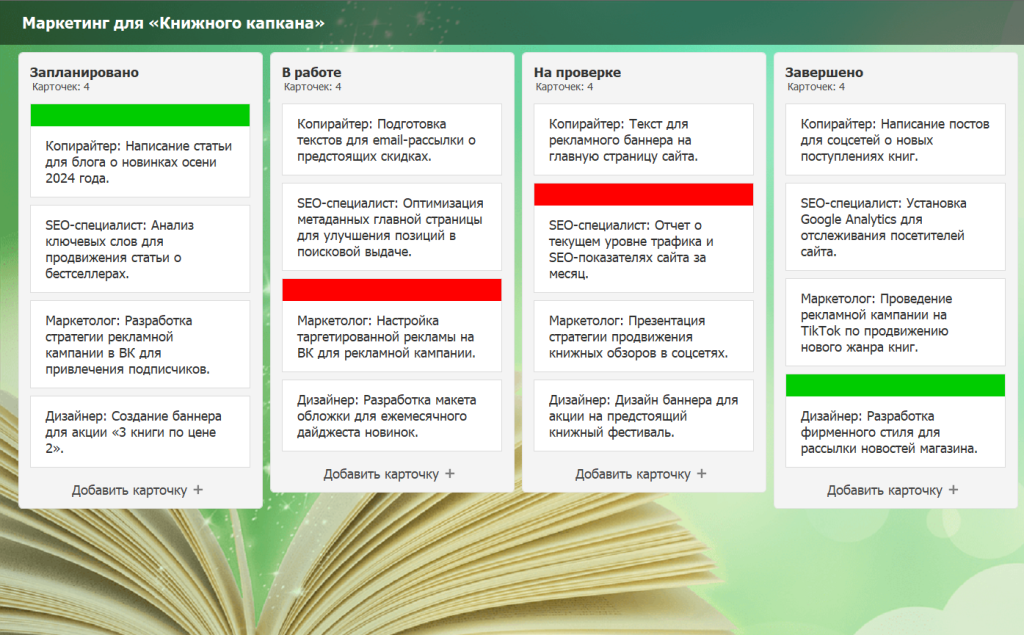Open the monthly digest cover layout card
The width and height of the screenshot is (1024, 635).
tap(392, 415)
